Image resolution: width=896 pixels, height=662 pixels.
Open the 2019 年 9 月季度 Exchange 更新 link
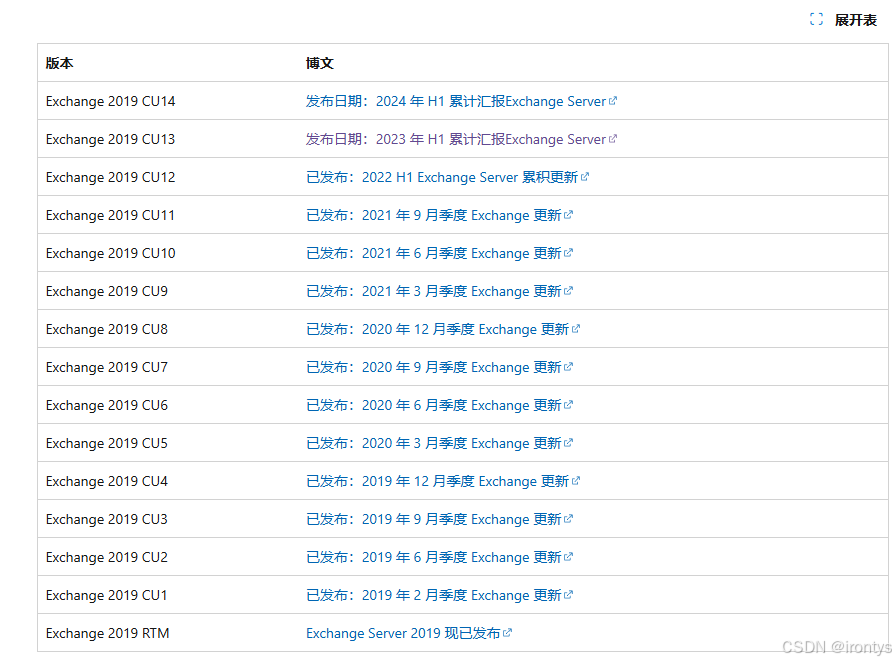pos(439,520)
